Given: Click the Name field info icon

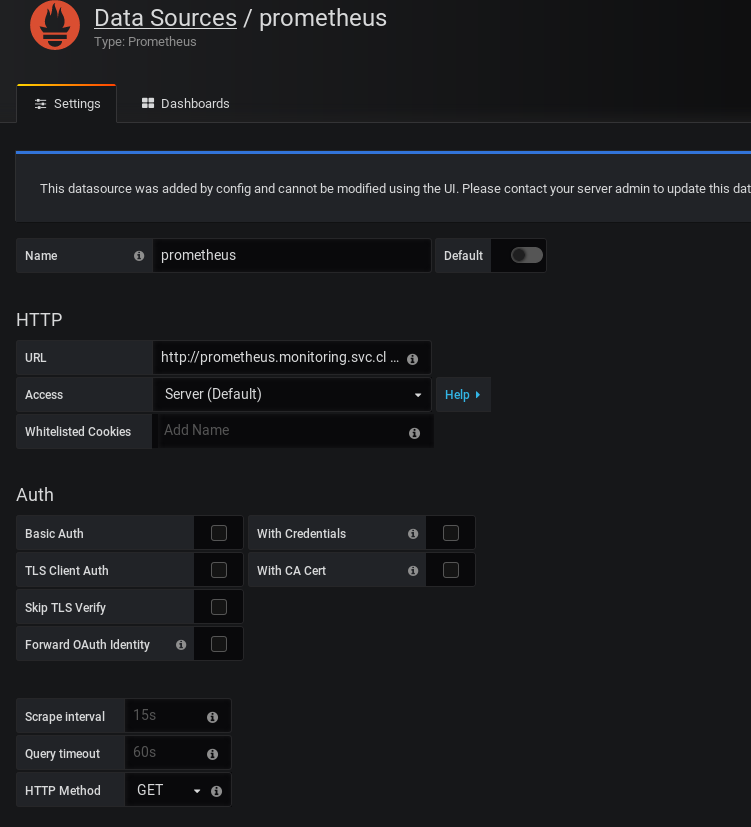Looking at the screenshot, I should [x=139, y=256].
